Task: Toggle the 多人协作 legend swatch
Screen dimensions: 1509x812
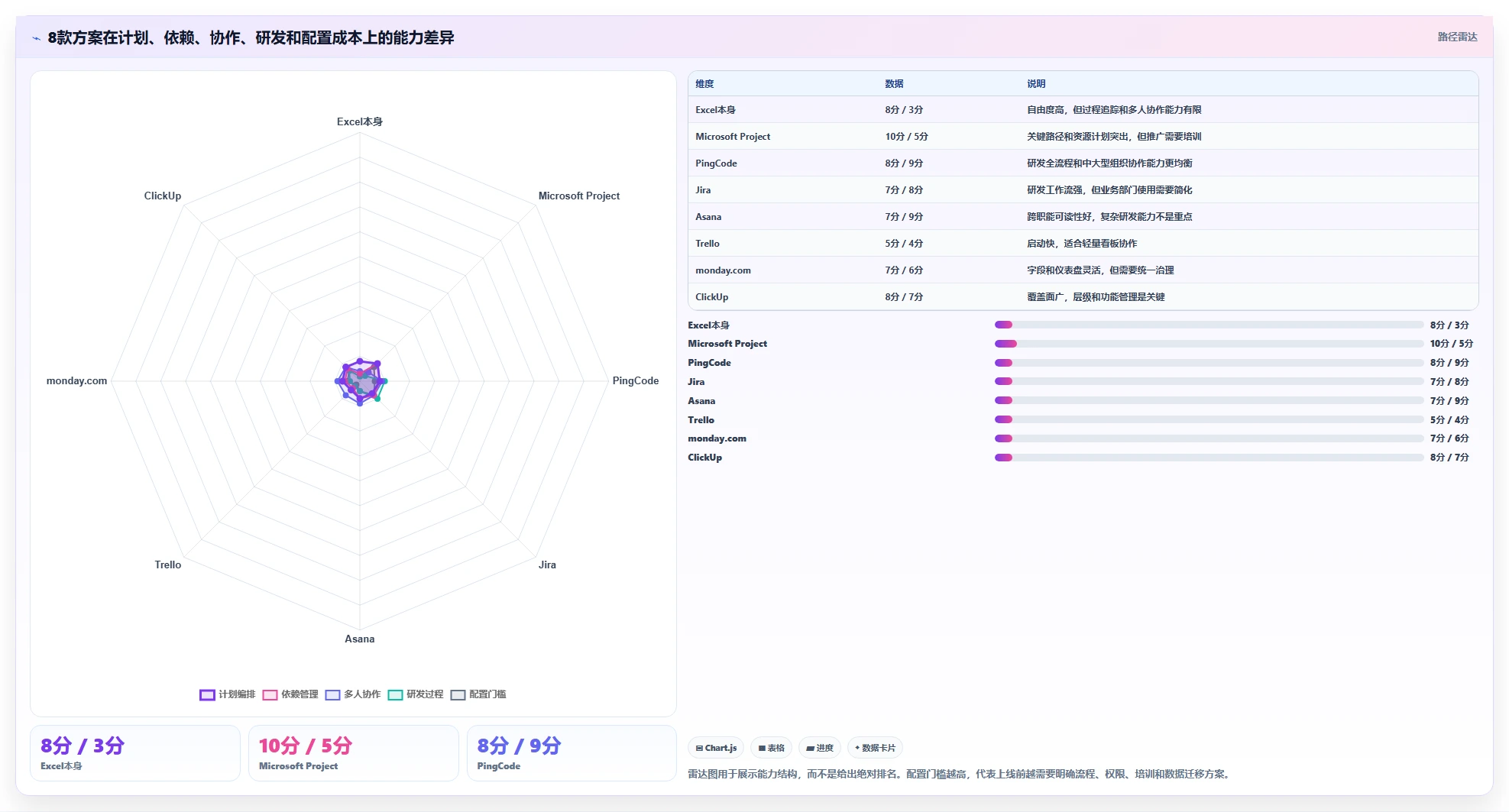Action: [x=332, y=694]
